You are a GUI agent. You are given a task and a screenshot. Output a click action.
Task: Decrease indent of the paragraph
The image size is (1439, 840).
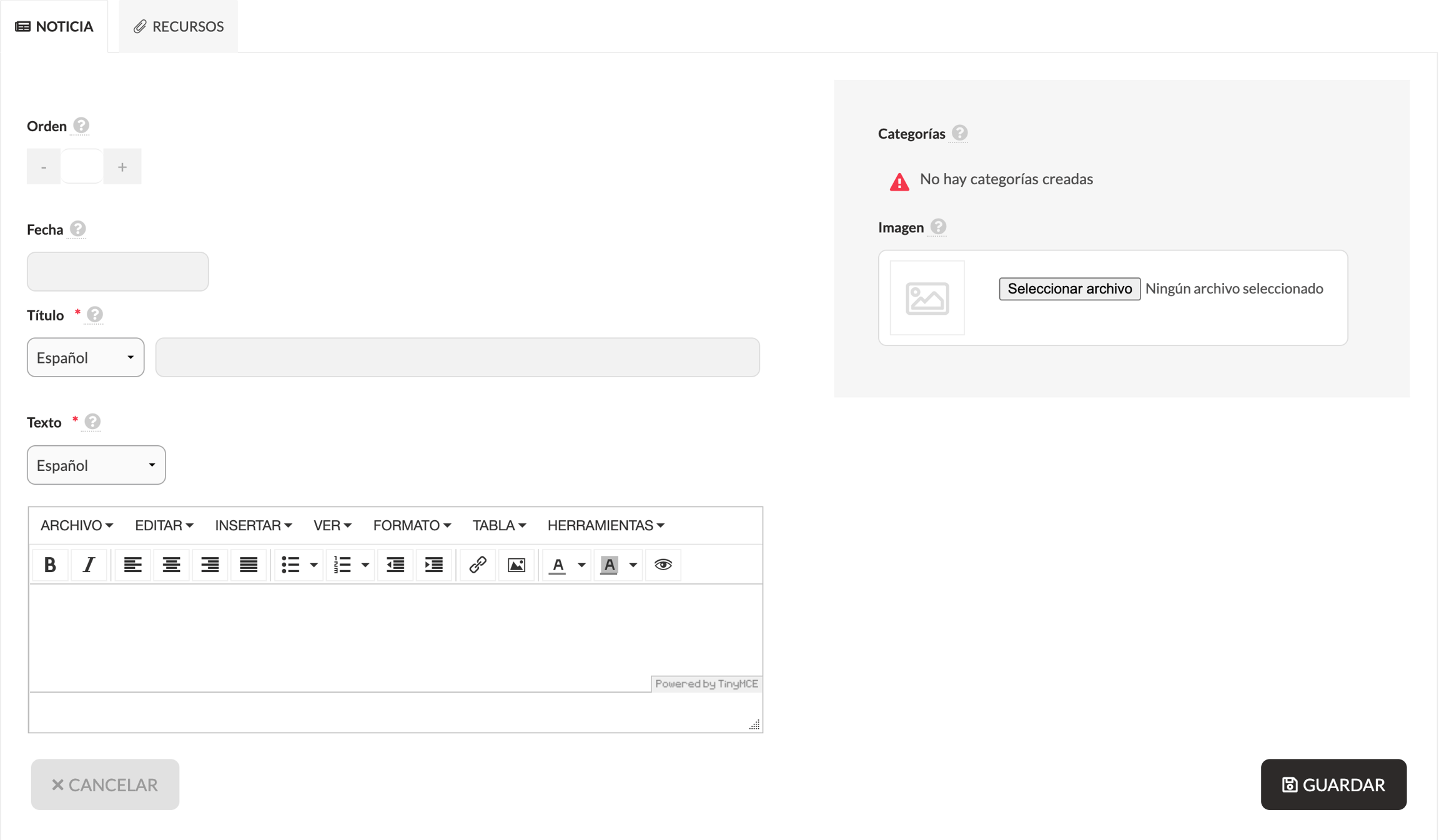[x=395, y=565]
